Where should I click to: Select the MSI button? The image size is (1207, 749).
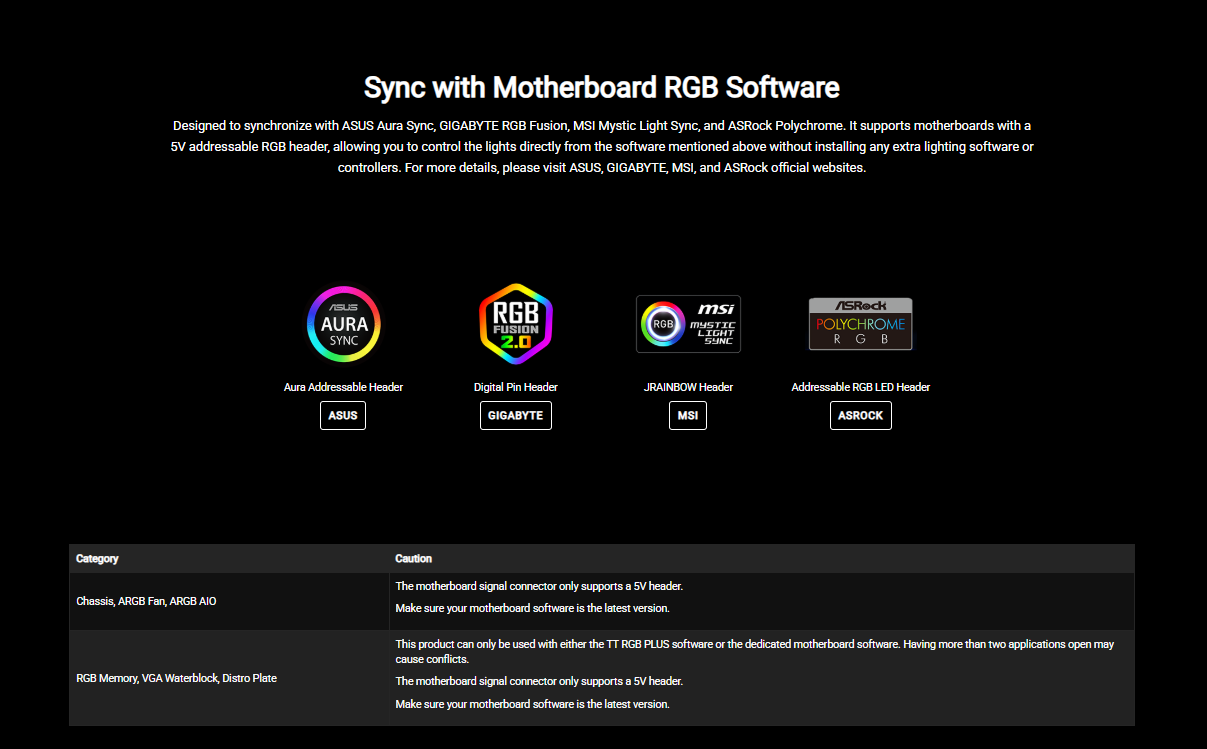click(x=688, y=415)
